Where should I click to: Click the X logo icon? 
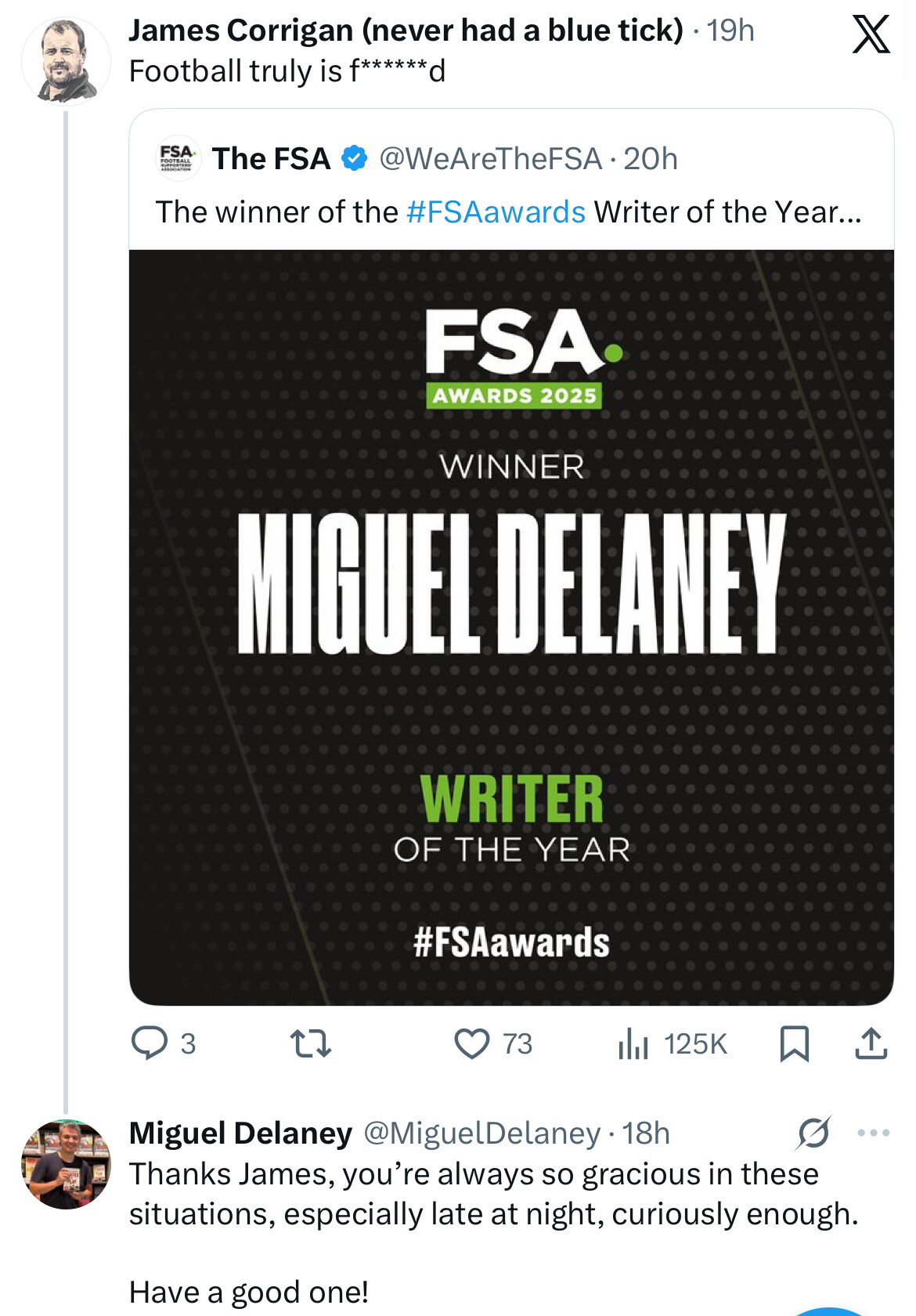pyautogui.click(x=871, y=34)
